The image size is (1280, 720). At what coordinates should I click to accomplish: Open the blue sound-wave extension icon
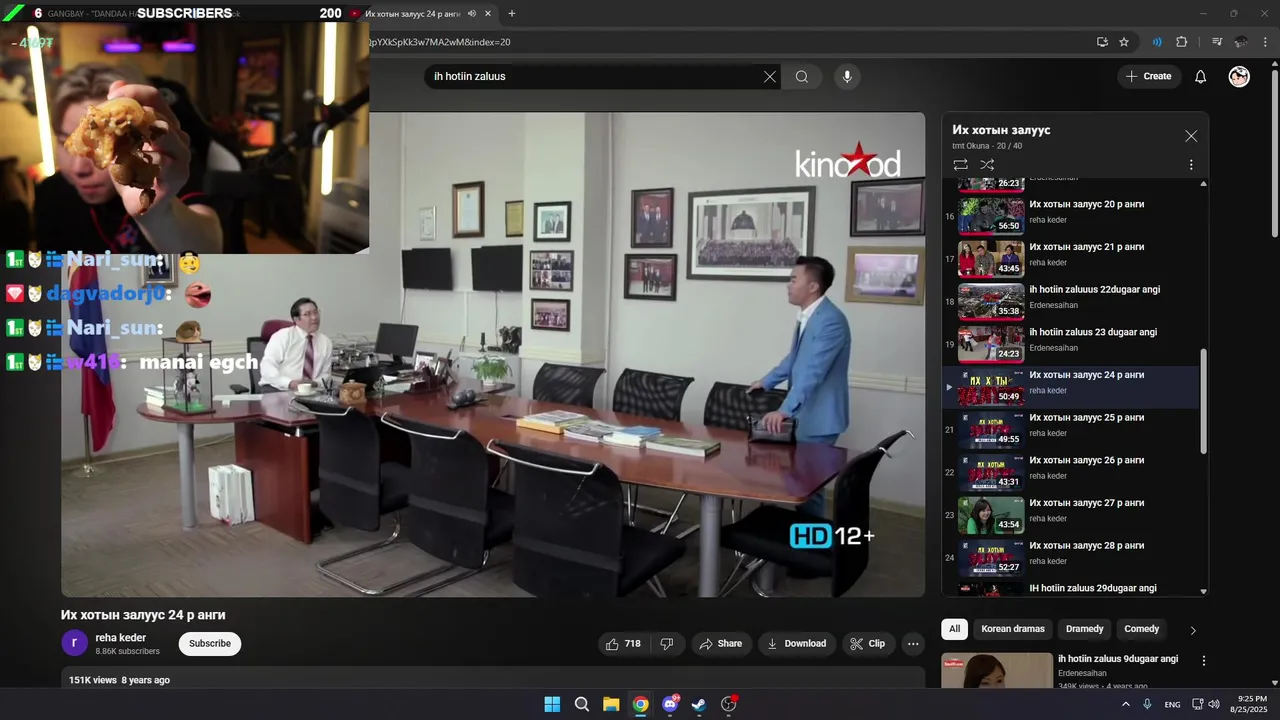[1157, 42]
